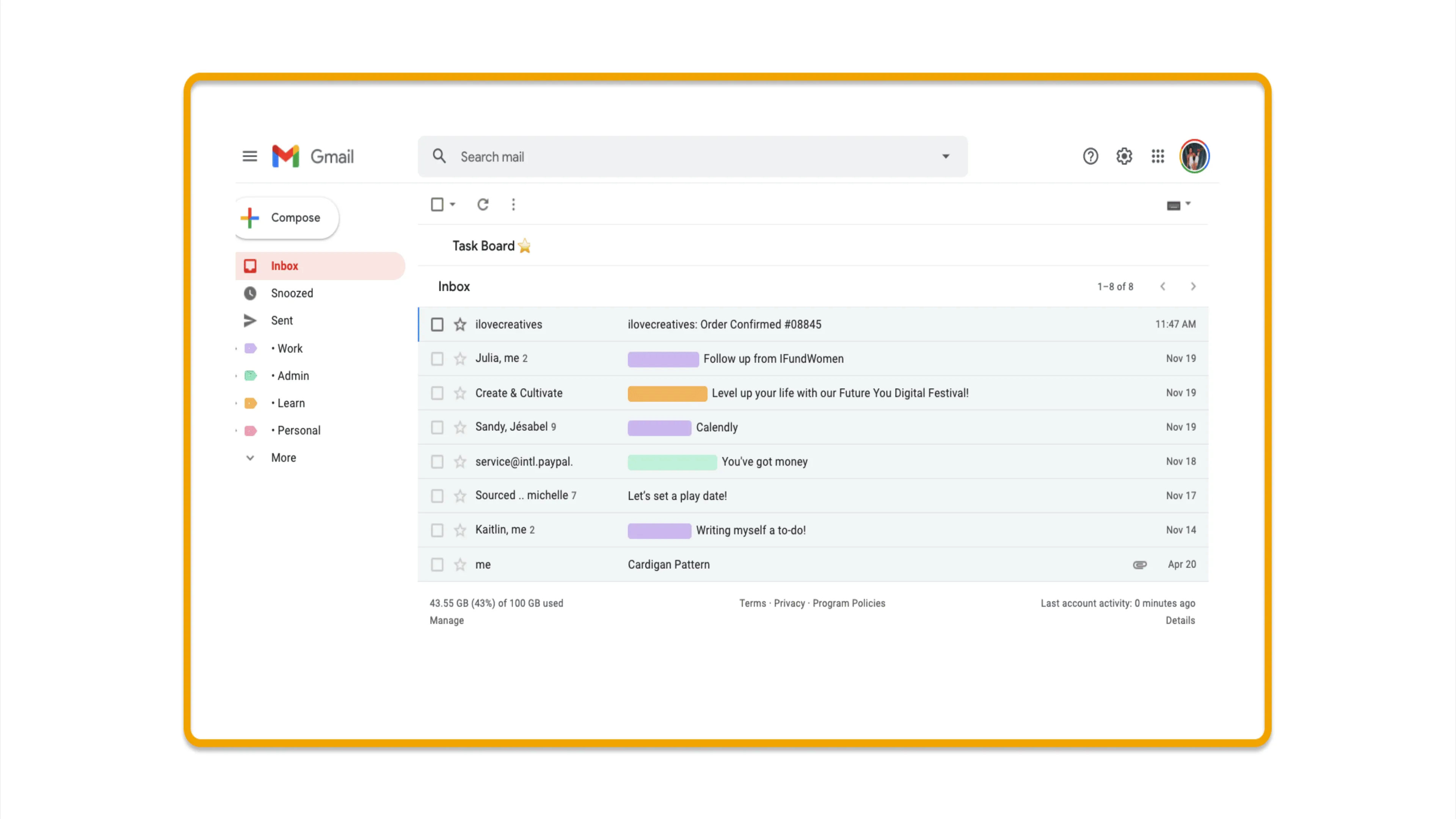This screenshot has width=1456, height=819.
Task: Click the attachment icon on Cardigan Pattern email
Action: pyautogui.click(x=1139, y=564)
